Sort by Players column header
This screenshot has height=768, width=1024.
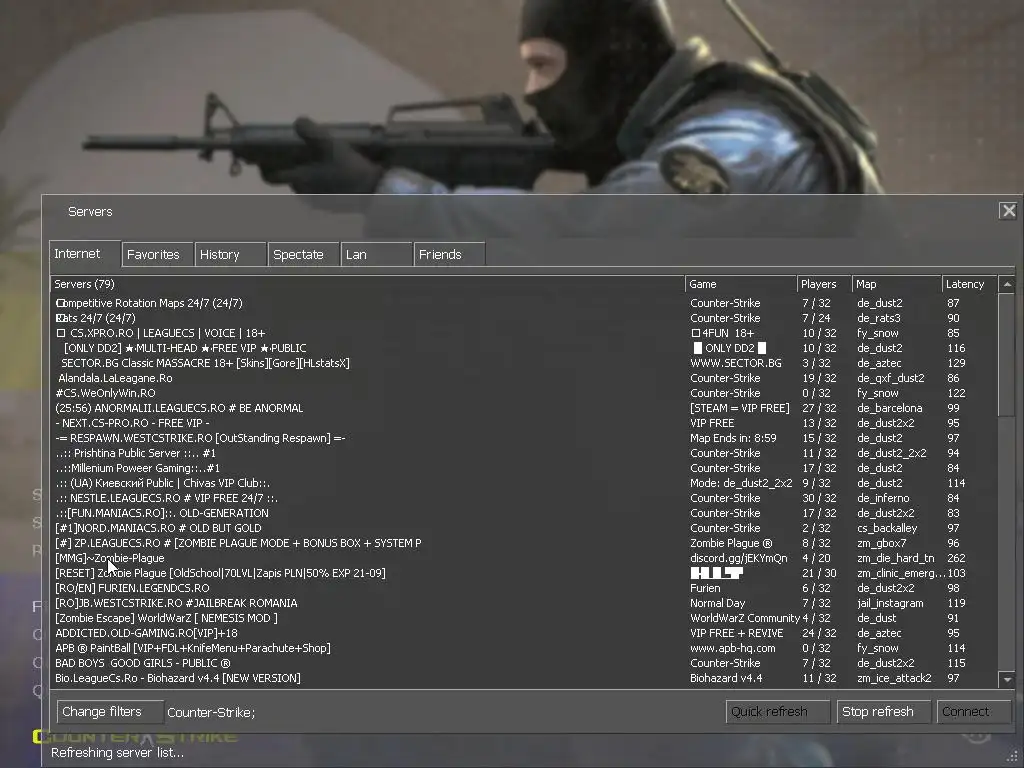(x=824, y=284)
